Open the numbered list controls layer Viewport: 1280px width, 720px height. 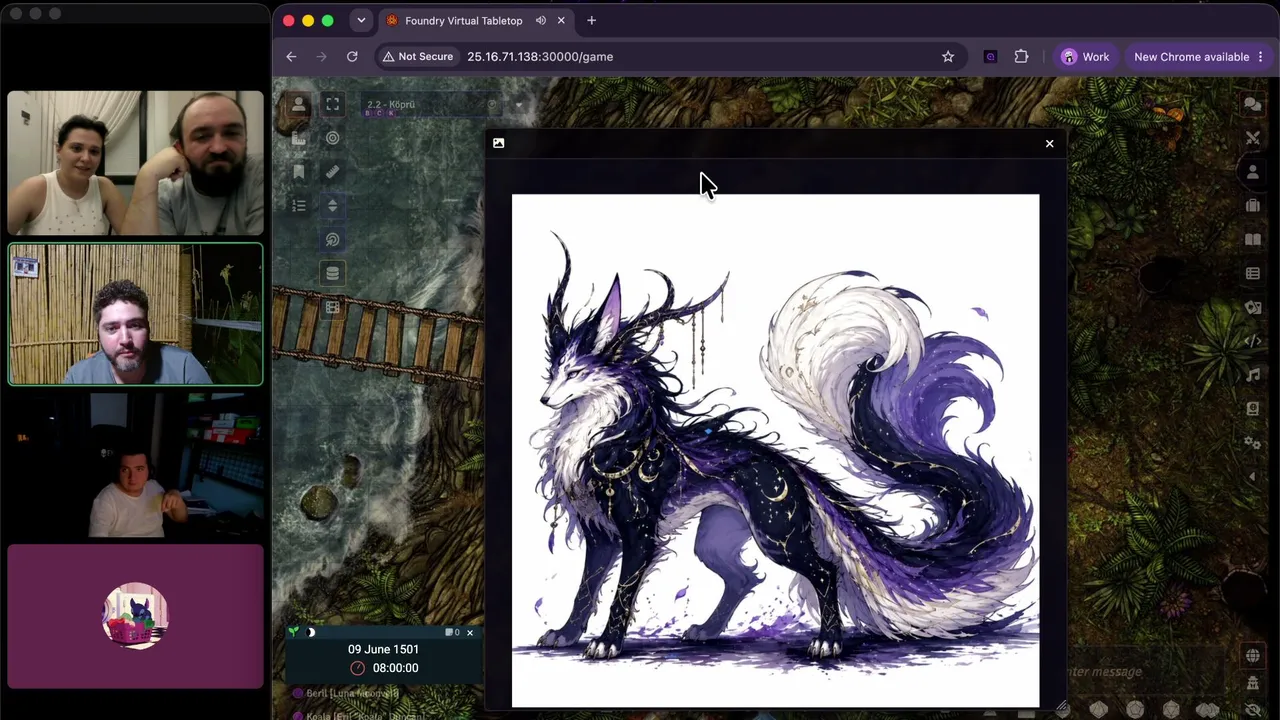coord(298,206)
